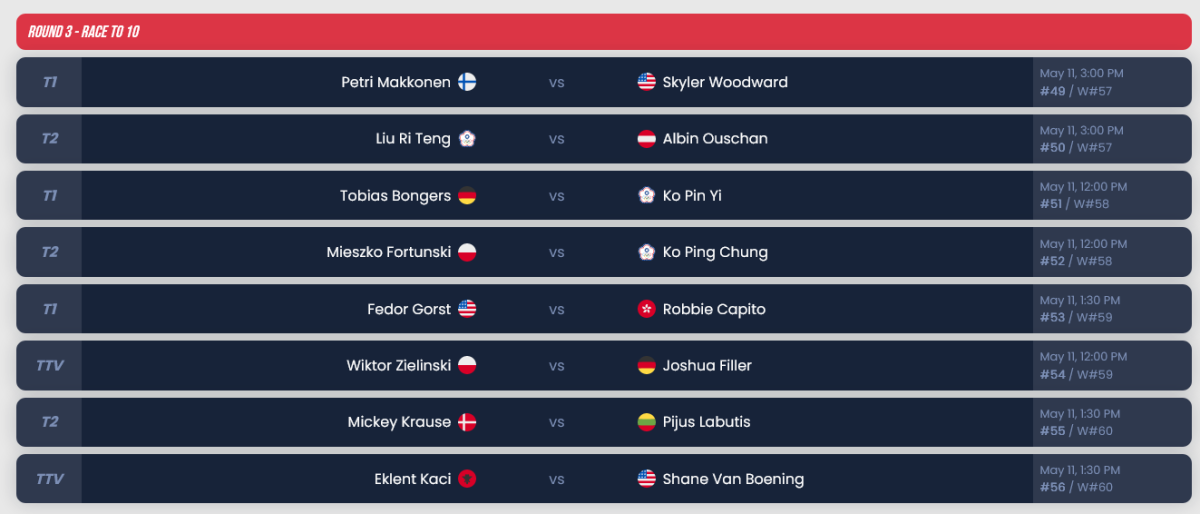
Task: Open Skyler Woodward's player name
Action: point(725,82)
